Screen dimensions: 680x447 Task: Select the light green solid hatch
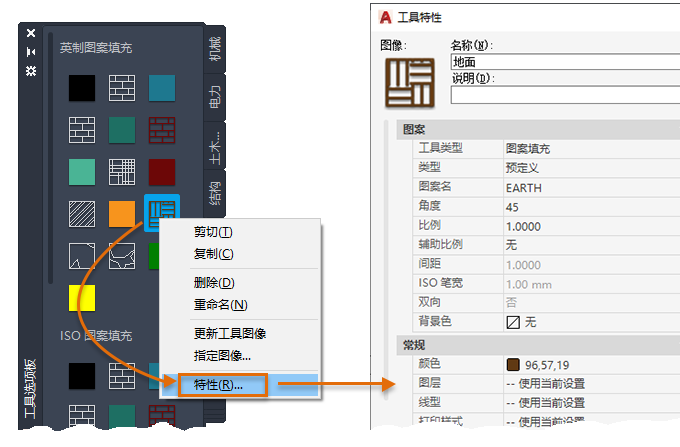[x=82, y=172]
